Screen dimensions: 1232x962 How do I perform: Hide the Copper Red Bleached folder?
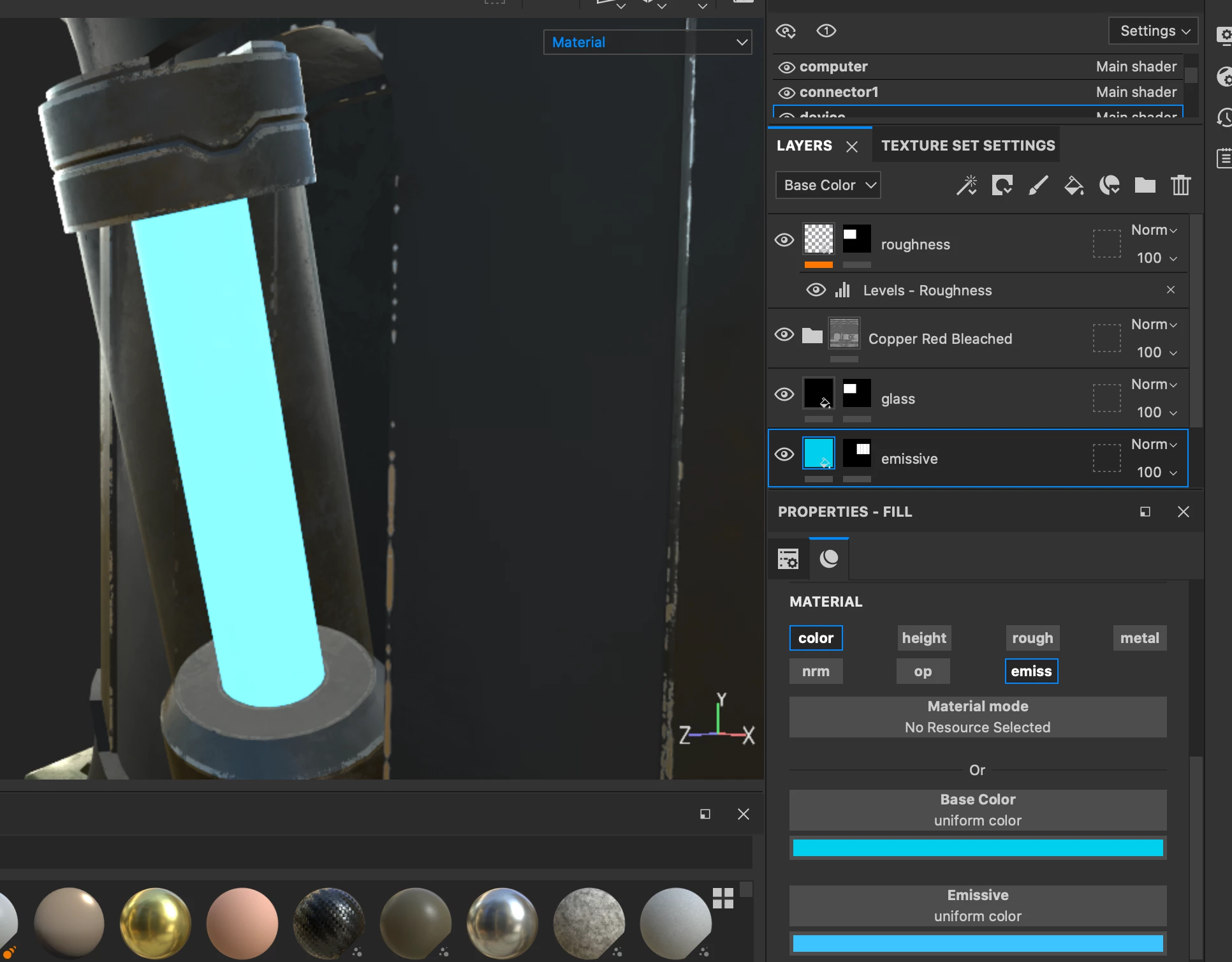pos(784,335)
